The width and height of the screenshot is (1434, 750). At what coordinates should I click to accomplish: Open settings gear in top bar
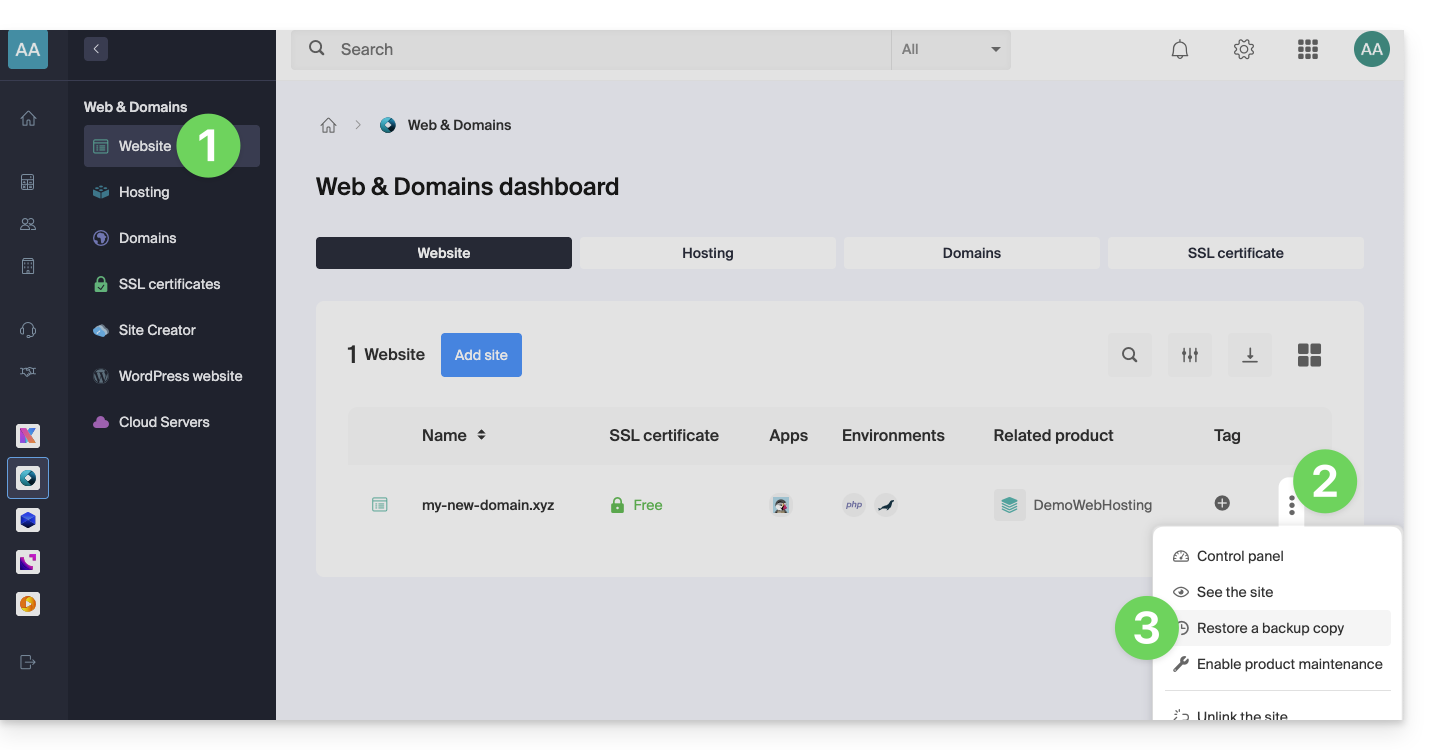1244,49
